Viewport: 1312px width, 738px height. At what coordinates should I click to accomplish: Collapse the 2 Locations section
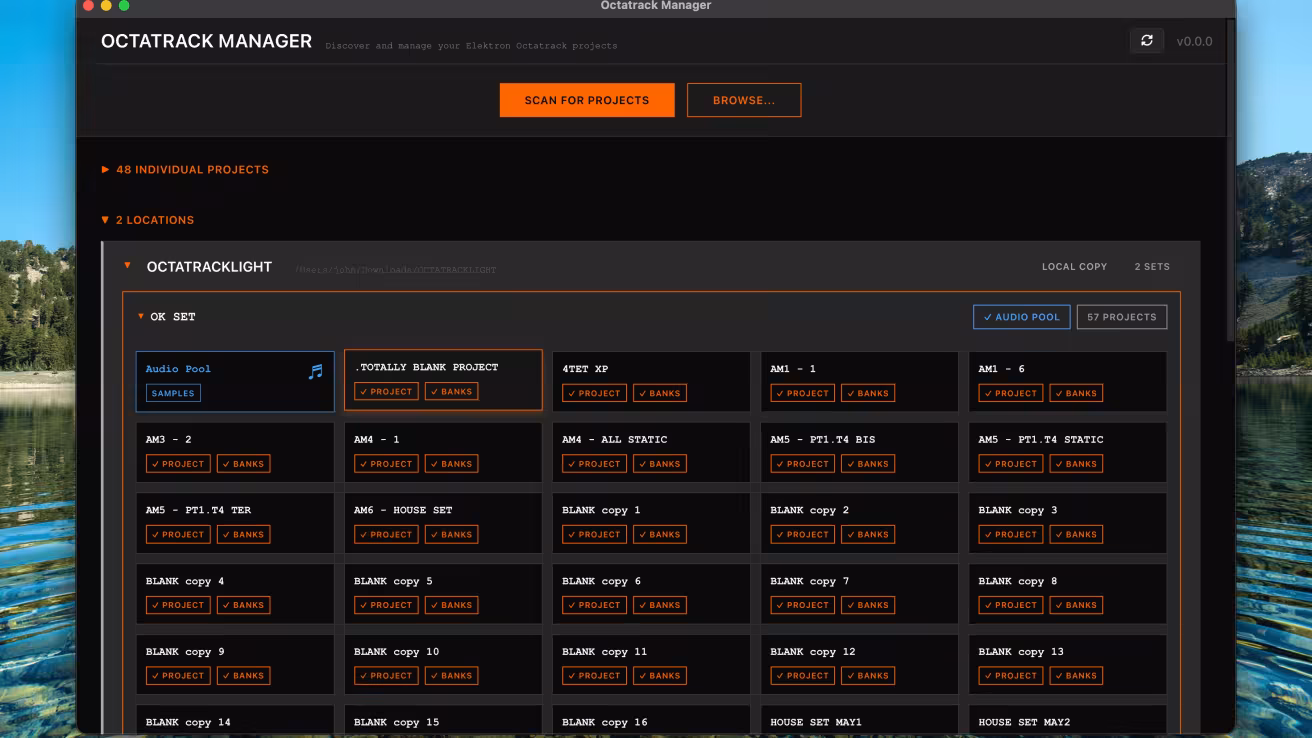coord(148,220)
